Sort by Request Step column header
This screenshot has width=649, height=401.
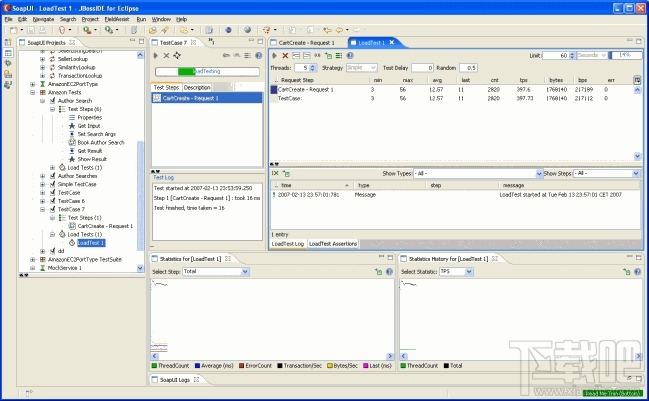click(x=297, y=80)
